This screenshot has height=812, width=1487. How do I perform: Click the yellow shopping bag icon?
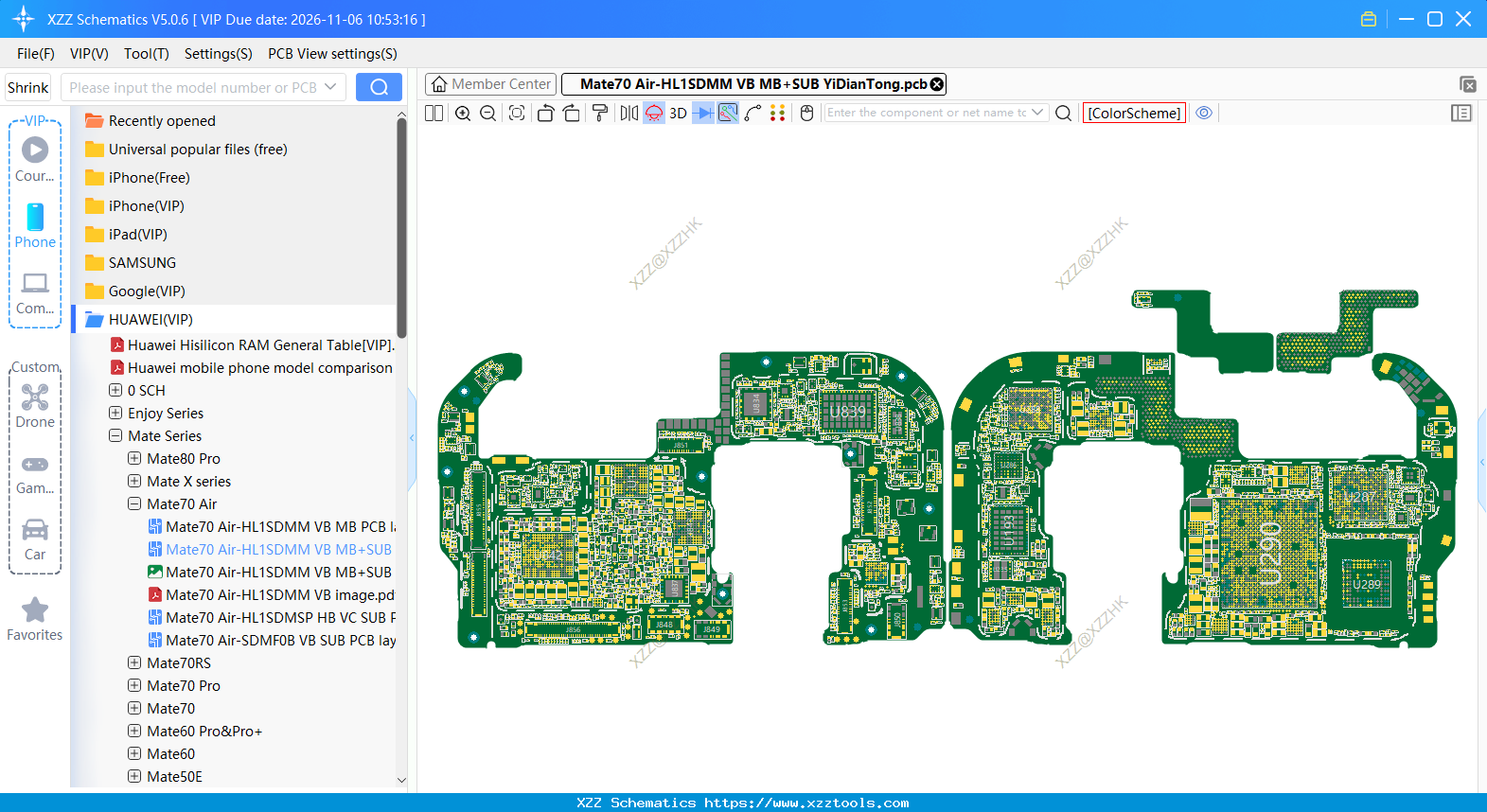coord(1369,19)
